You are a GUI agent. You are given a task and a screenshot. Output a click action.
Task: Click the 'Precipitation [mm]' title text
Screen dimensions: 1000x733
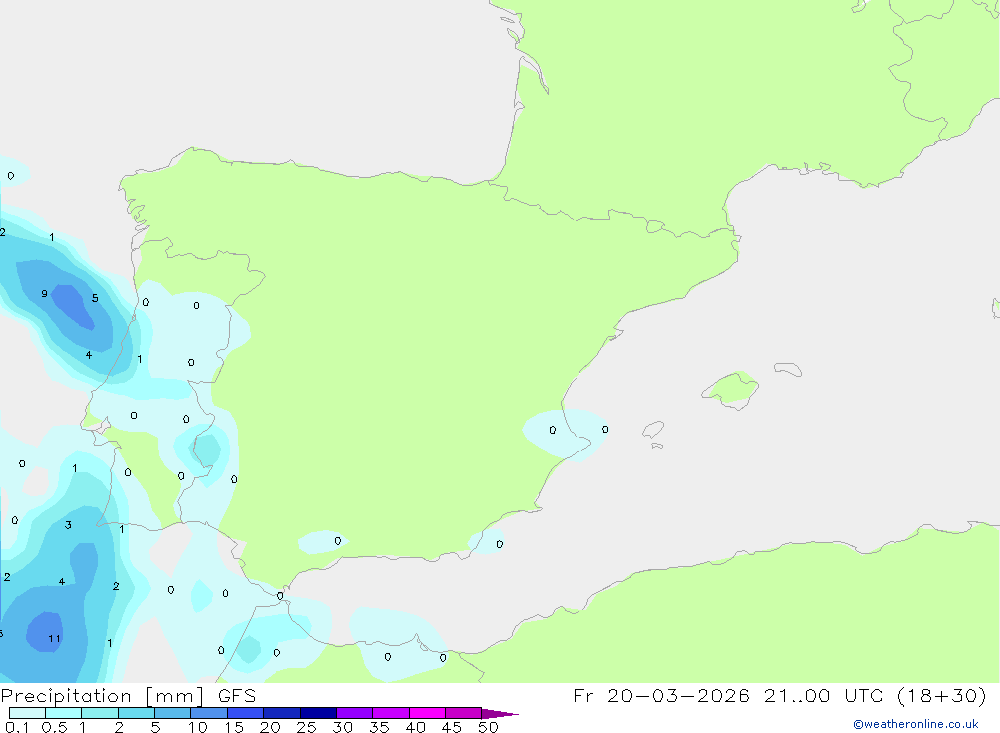coord(102,696)
